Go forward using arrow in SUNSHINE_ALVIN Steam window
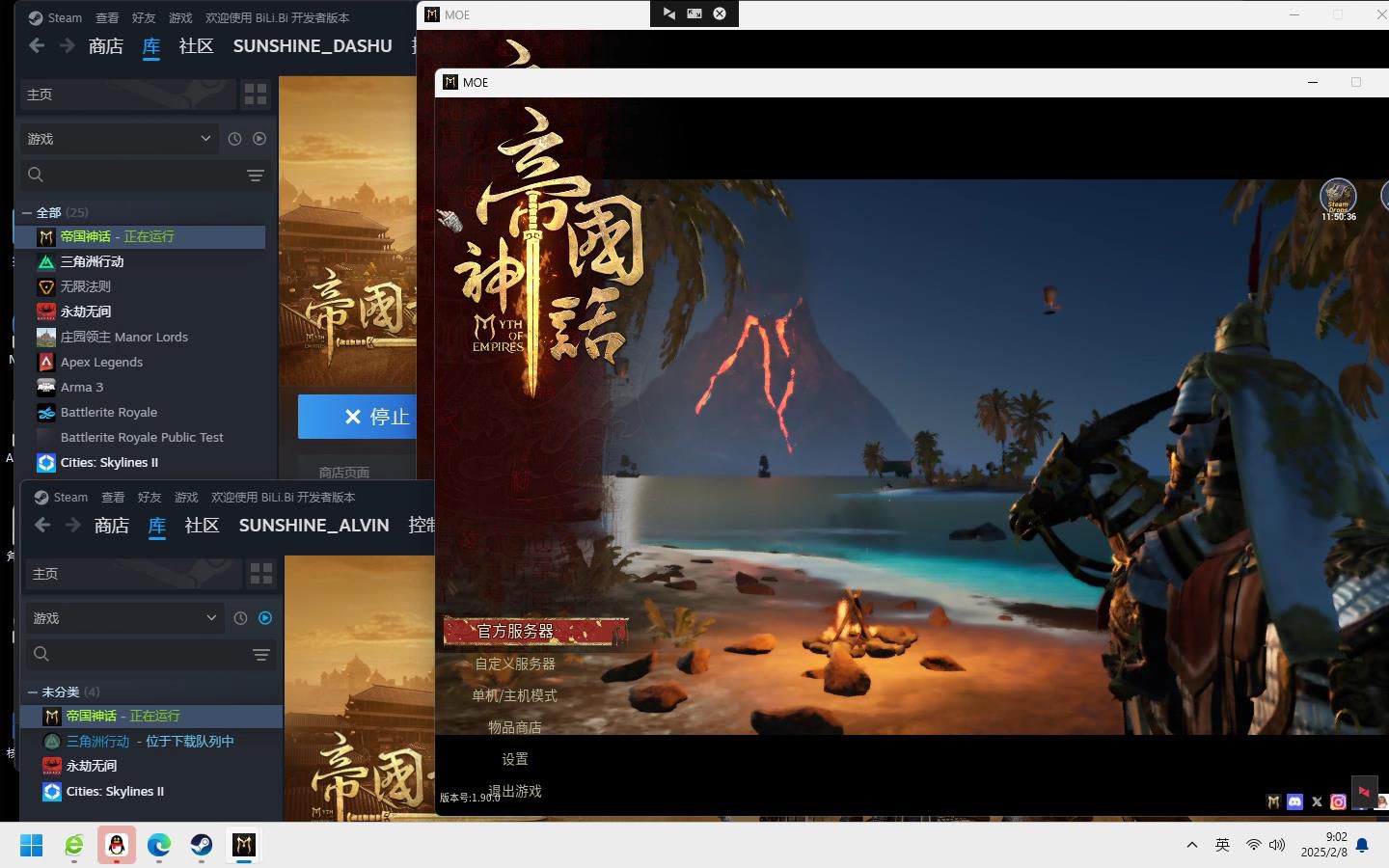The image size is (1389, 868). pos(72,525)
